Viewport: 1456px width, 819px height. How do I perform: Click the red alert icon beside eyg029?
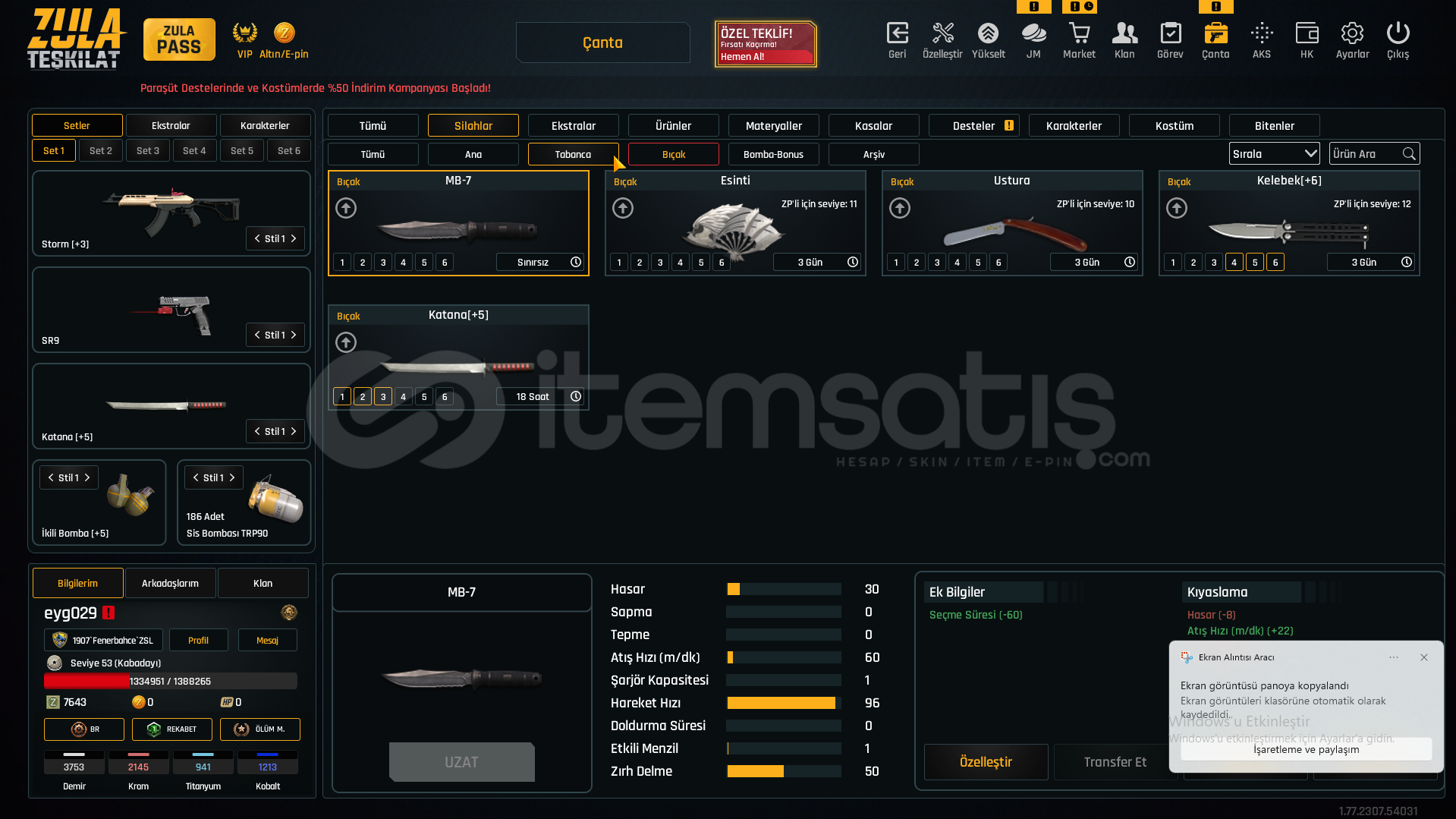108,613
